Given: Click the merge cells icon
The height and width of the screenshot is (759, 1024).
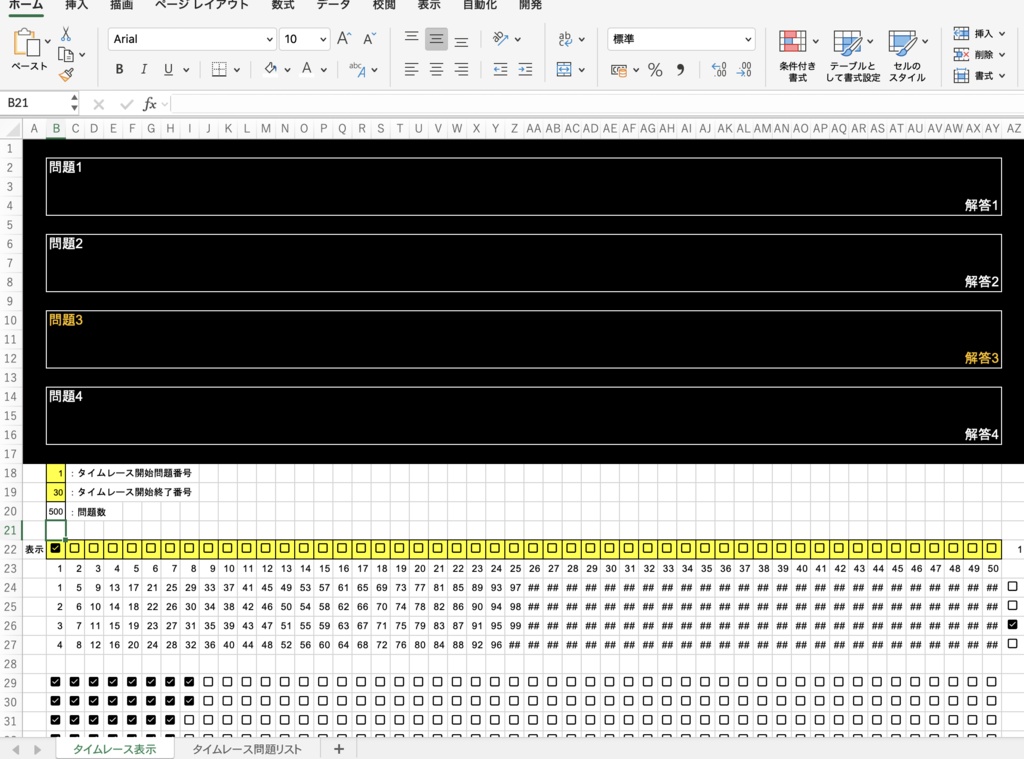Looking at the screenshot, I should [x=564, y=69].
